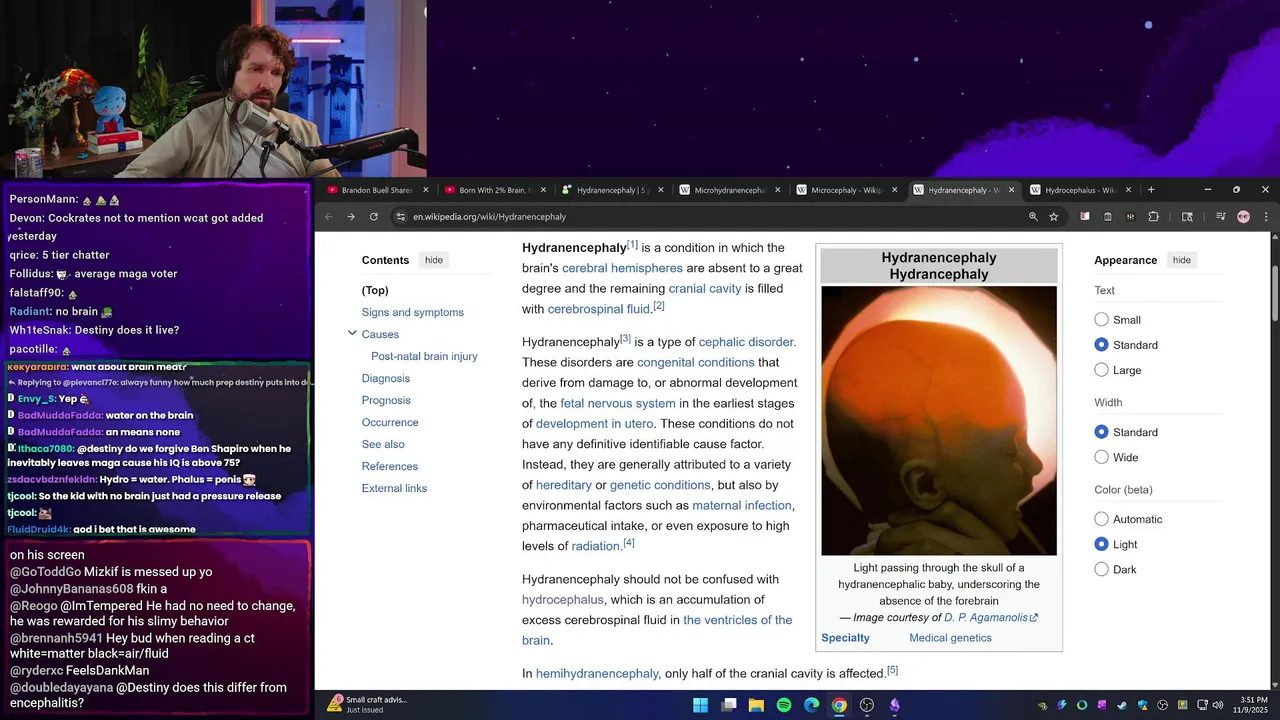1280x720 pixels.
Task: Hide the Appearance panel
Action: 1181,260
